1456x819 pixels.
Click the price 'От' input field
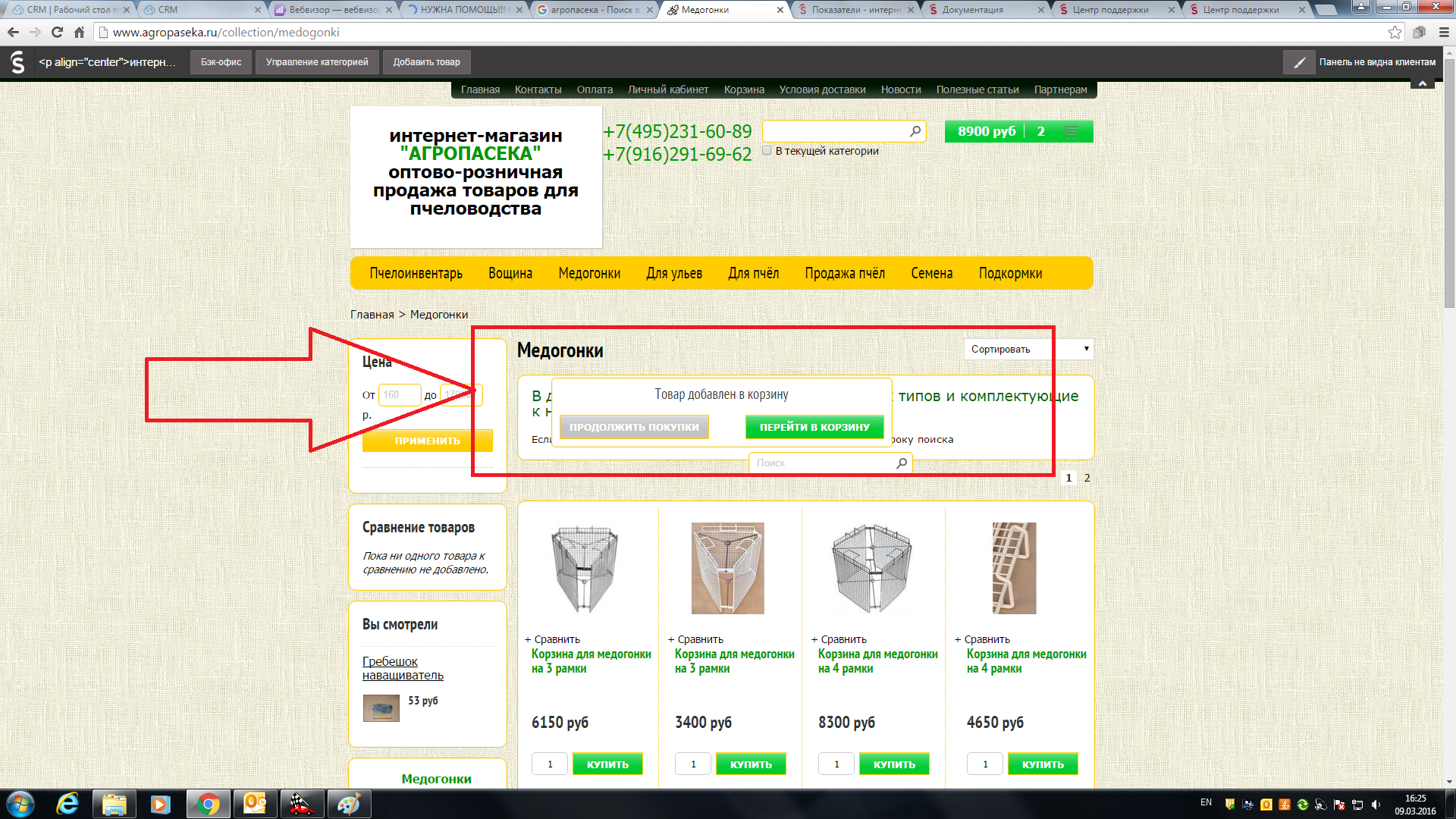coord(400,395)
